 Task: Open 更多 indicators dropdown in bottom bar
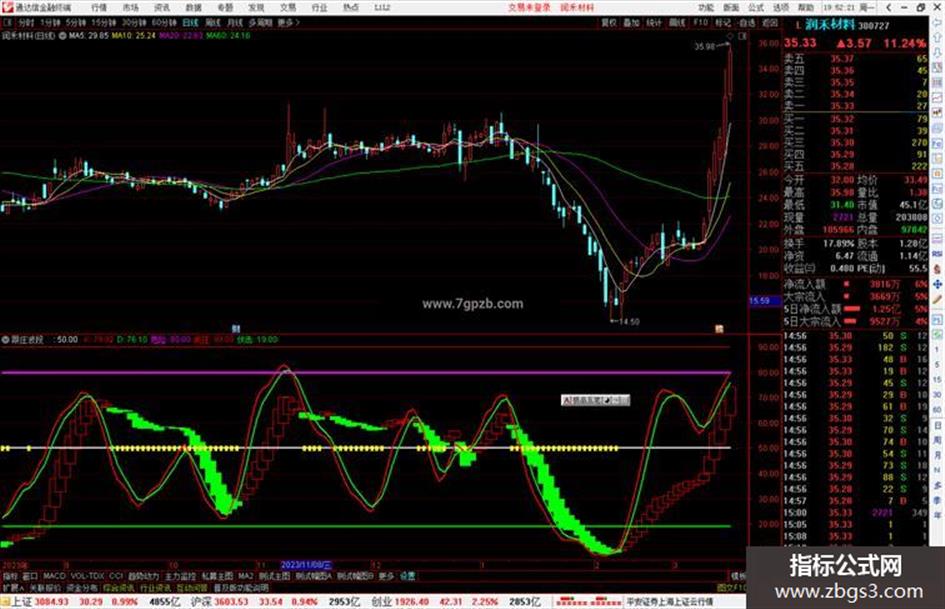pyautogui.click(x=386, y=576)
